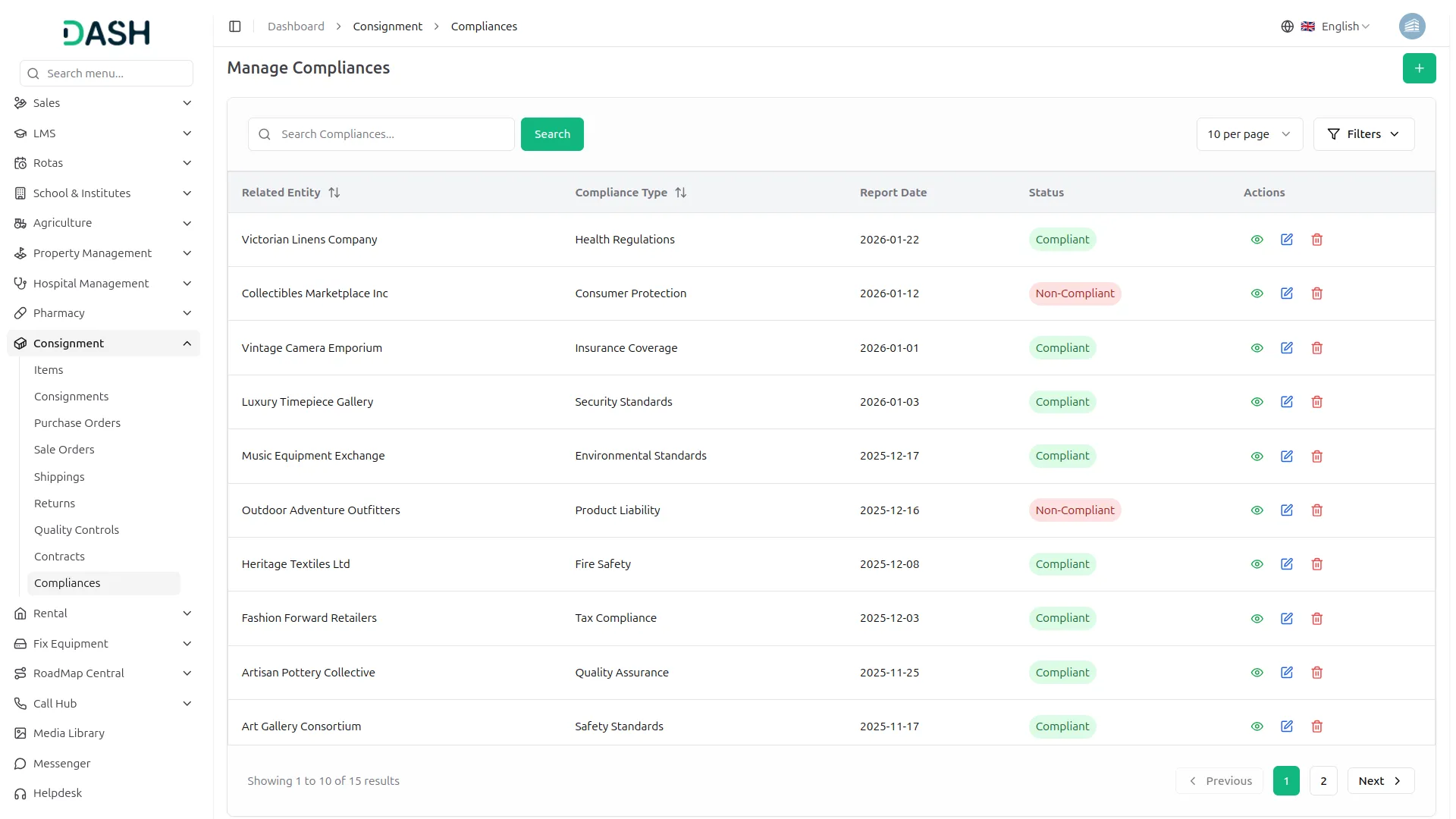Click the Non-Compliant badge for Collectibles Marketplace
Viewport: 1456px width, 819px height.
pyautogui.click(x=1075, y=293)
